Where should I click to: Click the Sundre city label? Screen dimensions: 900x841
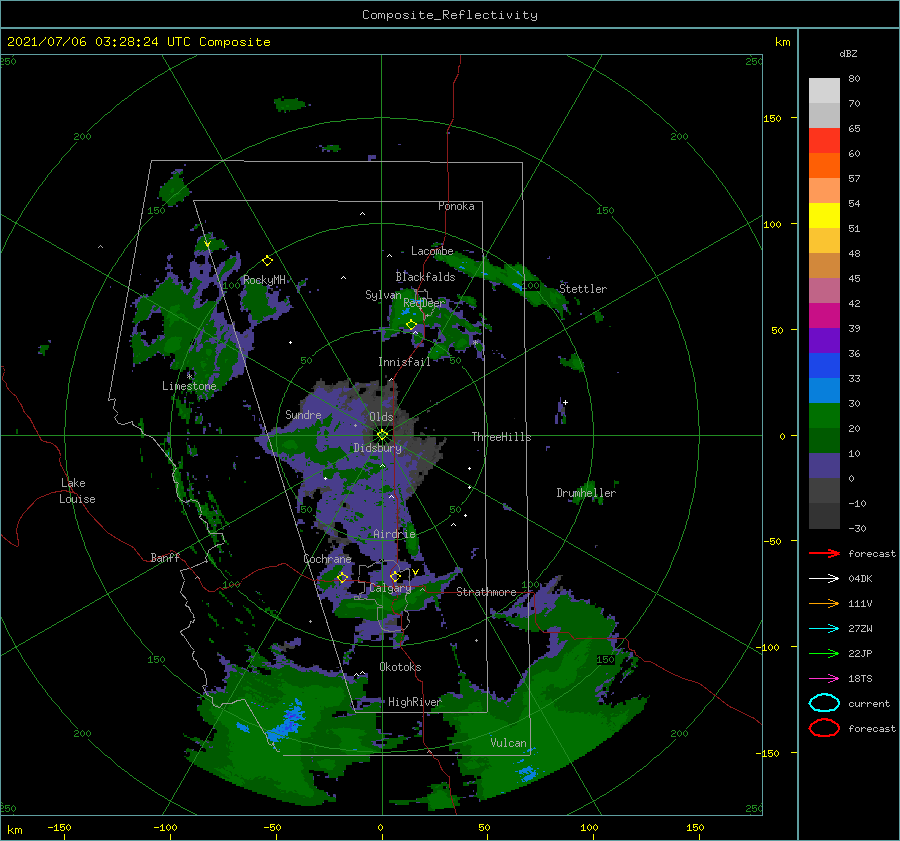(x=303, y=414)
